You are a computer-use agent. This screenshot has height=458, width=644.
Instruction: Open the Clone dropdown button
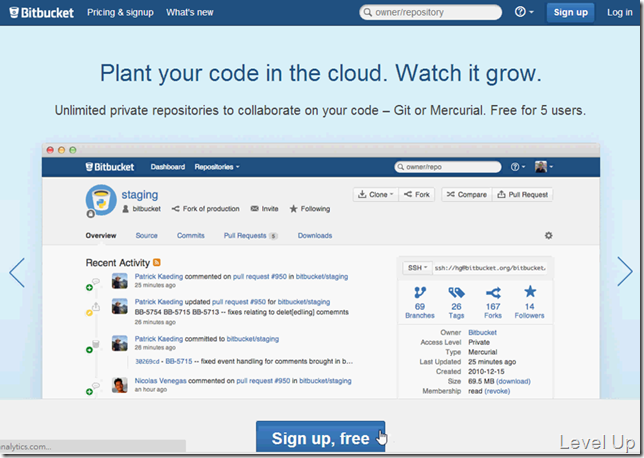[375, 194]
